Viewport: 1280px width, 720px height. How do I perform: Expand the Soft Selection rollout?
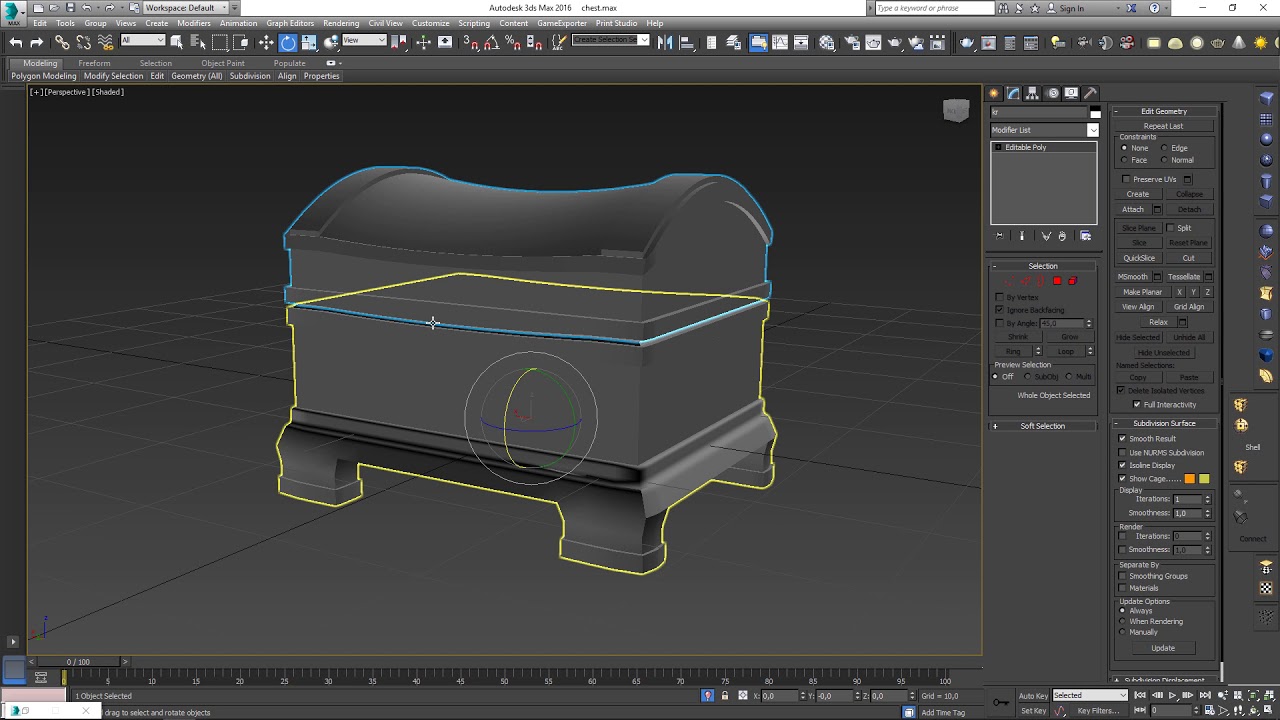1042,426
